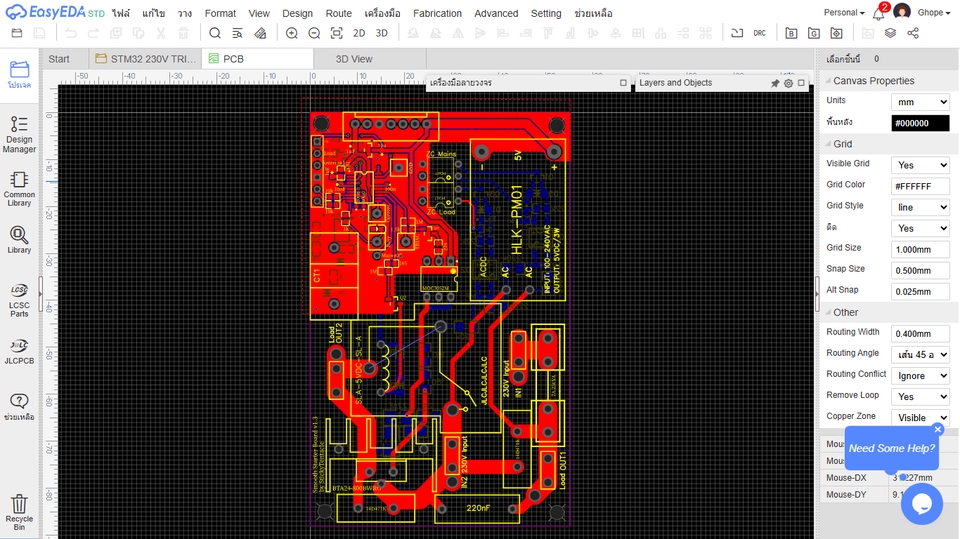Run the DRC check

pyautogui.click(x=760, y=33)
